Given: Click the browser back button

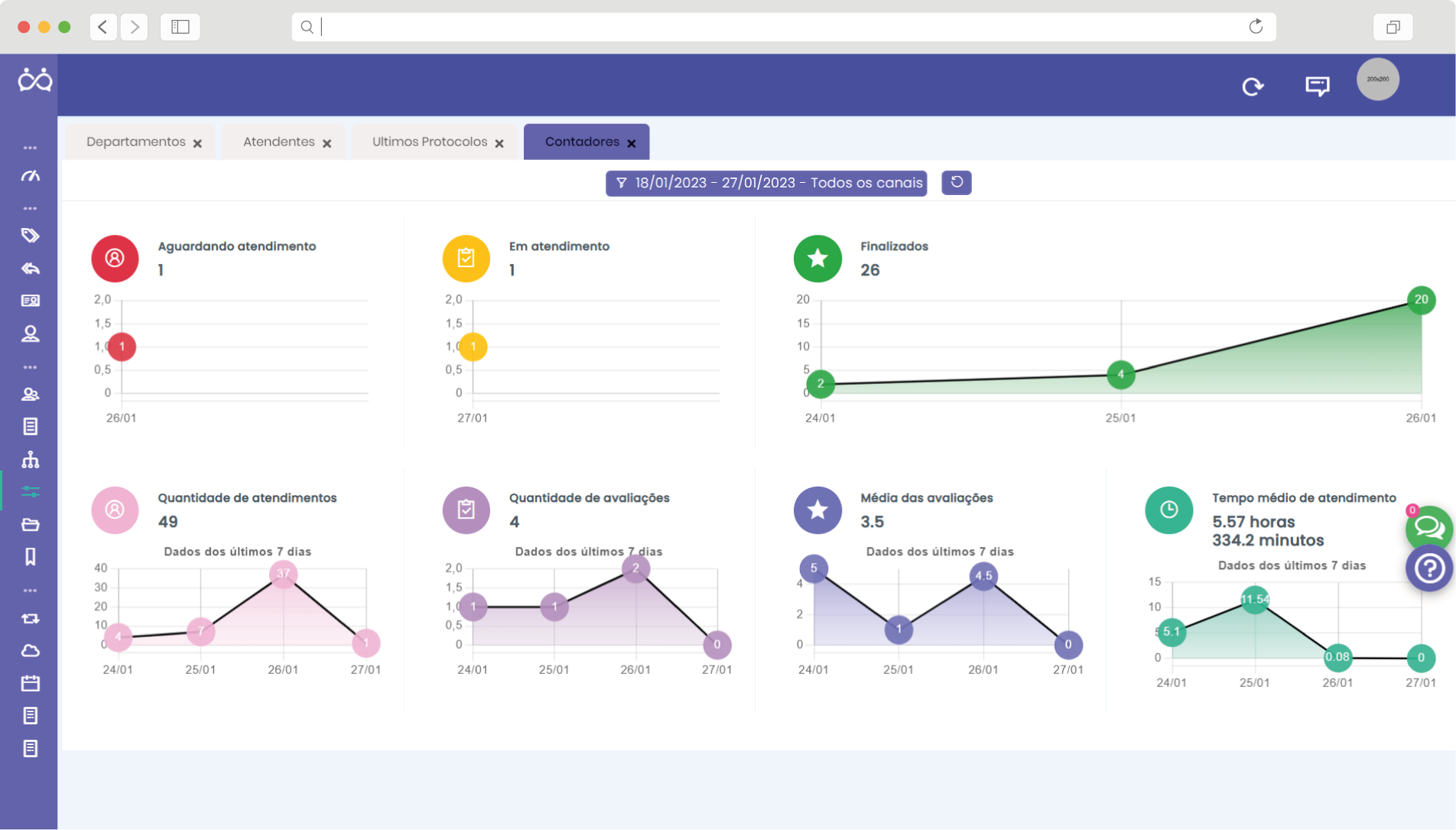Looking at the screenshot, I should coord(103,27).
